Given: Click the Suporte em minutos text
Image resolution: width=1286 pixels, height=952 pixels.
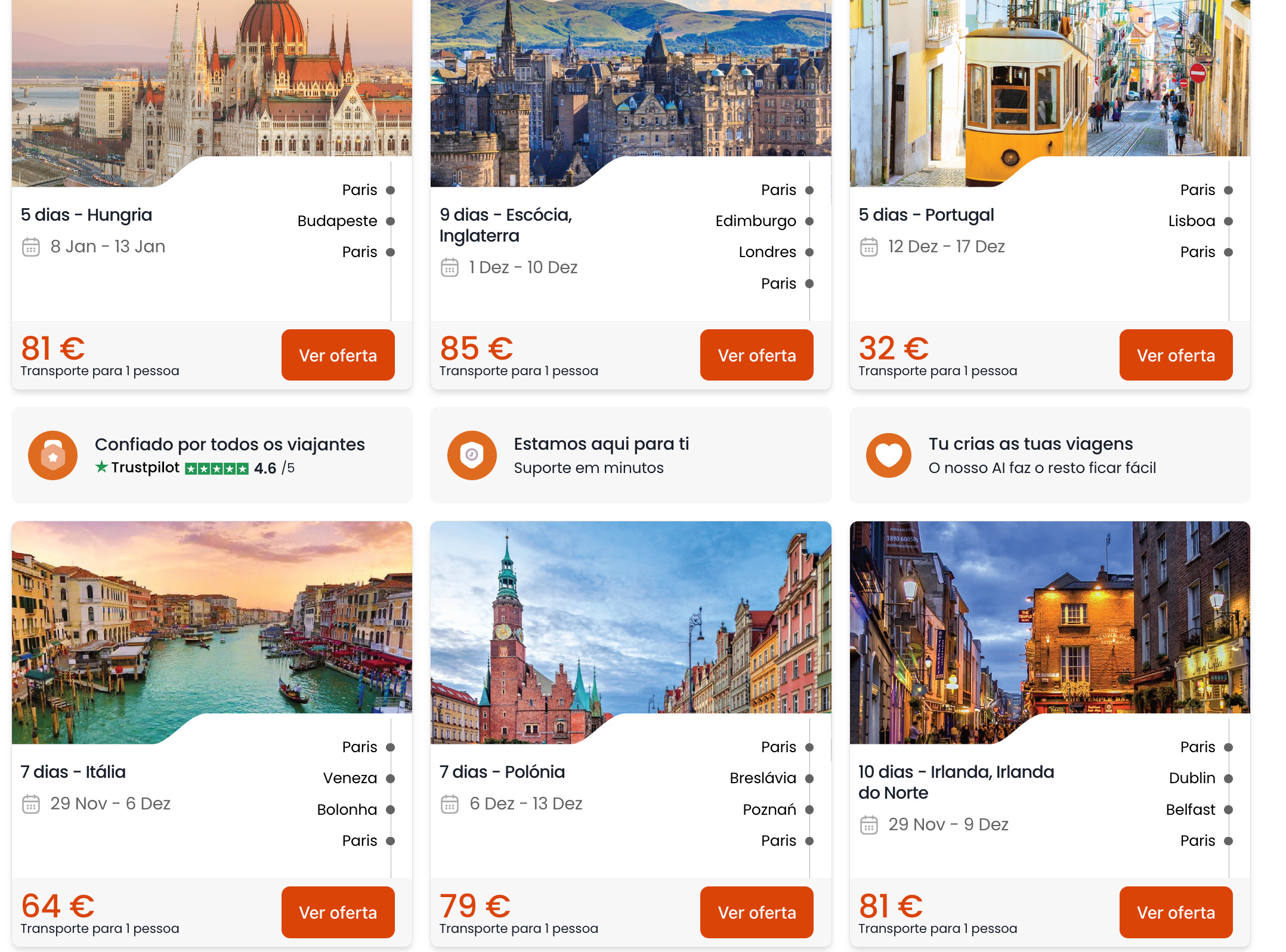Looking at the screenshot, I should [x=589, y=468].
